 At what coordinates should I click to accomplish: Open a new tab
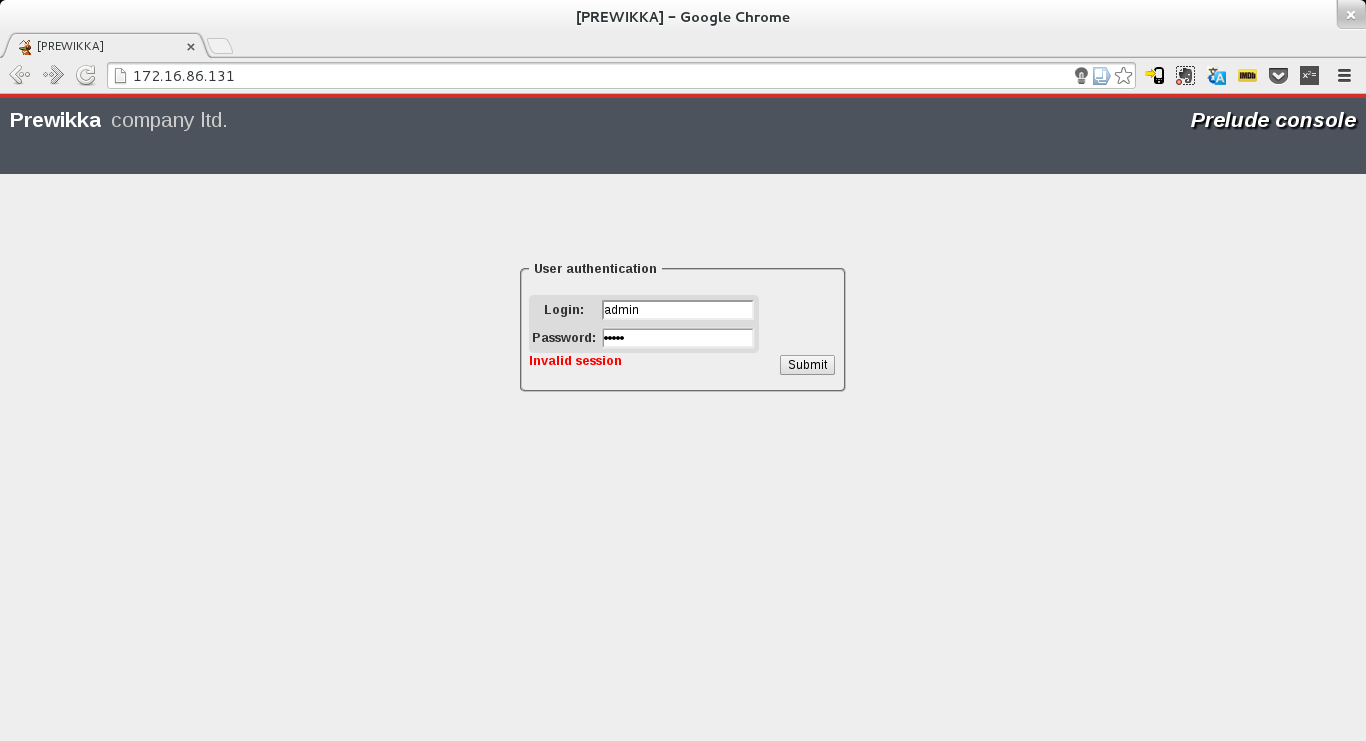[220, 46]
